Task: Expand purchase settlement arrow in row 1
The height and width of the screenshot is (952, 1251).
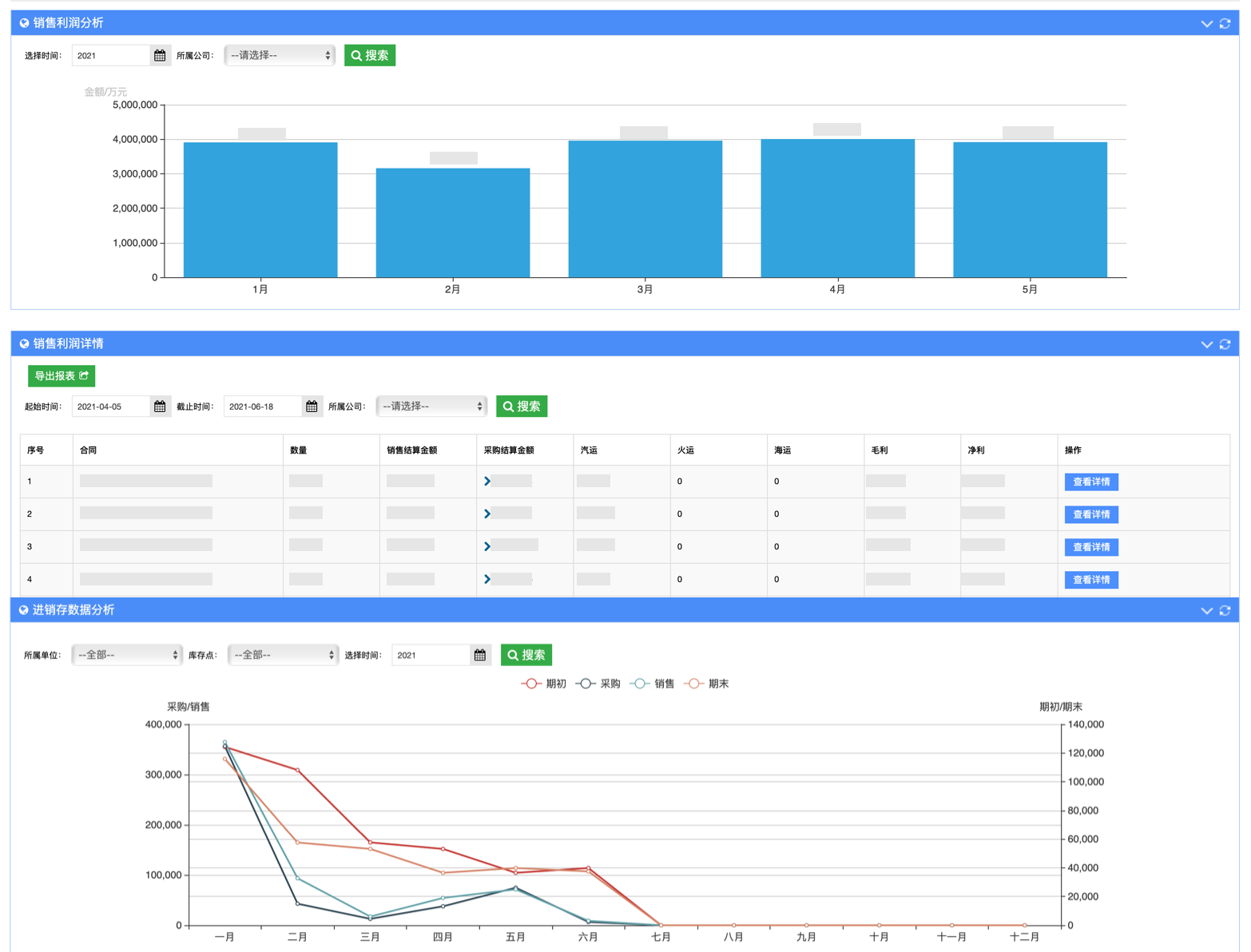Action: pos(487,481)
